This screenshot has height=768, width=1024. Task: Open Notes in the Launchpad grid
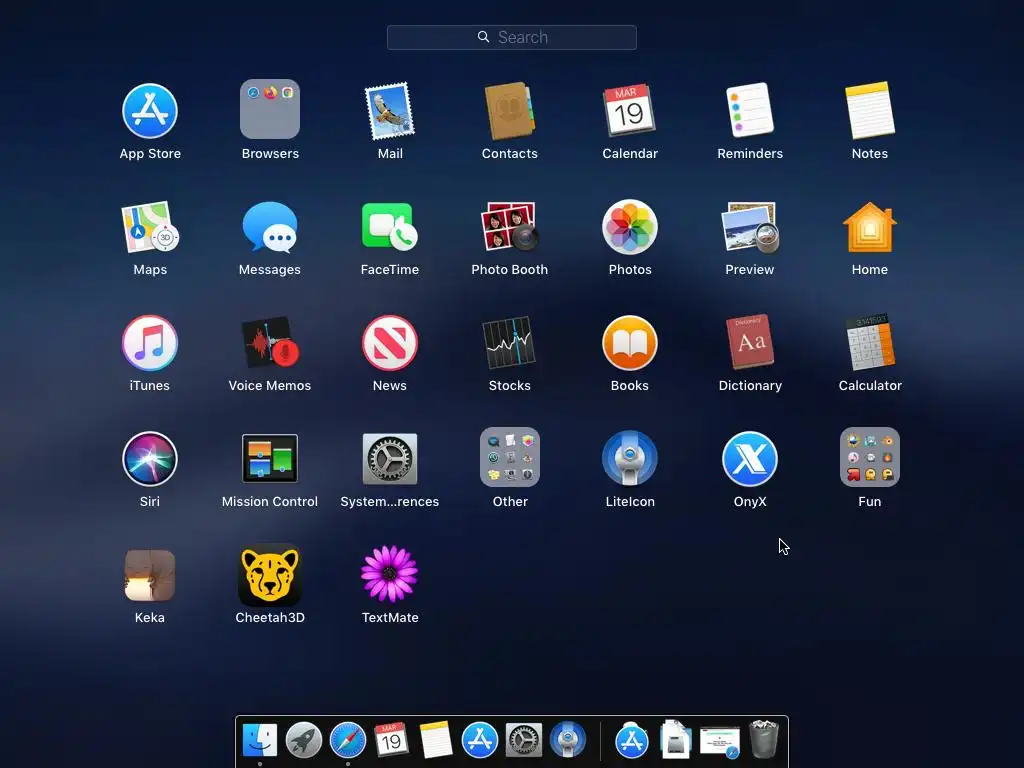[x=870, y=110]
